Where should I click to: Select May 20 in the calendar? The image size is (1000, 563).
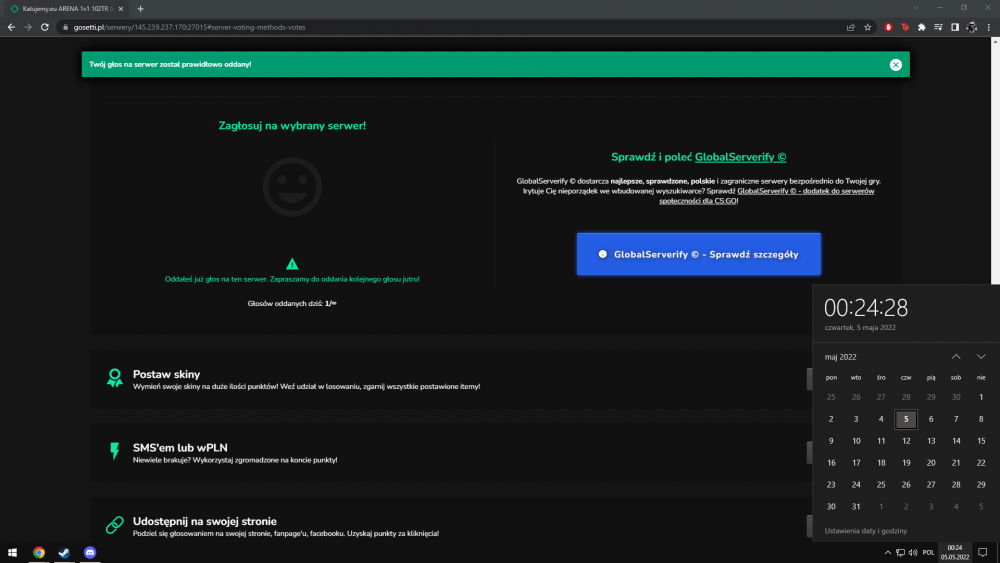[931, 463]
